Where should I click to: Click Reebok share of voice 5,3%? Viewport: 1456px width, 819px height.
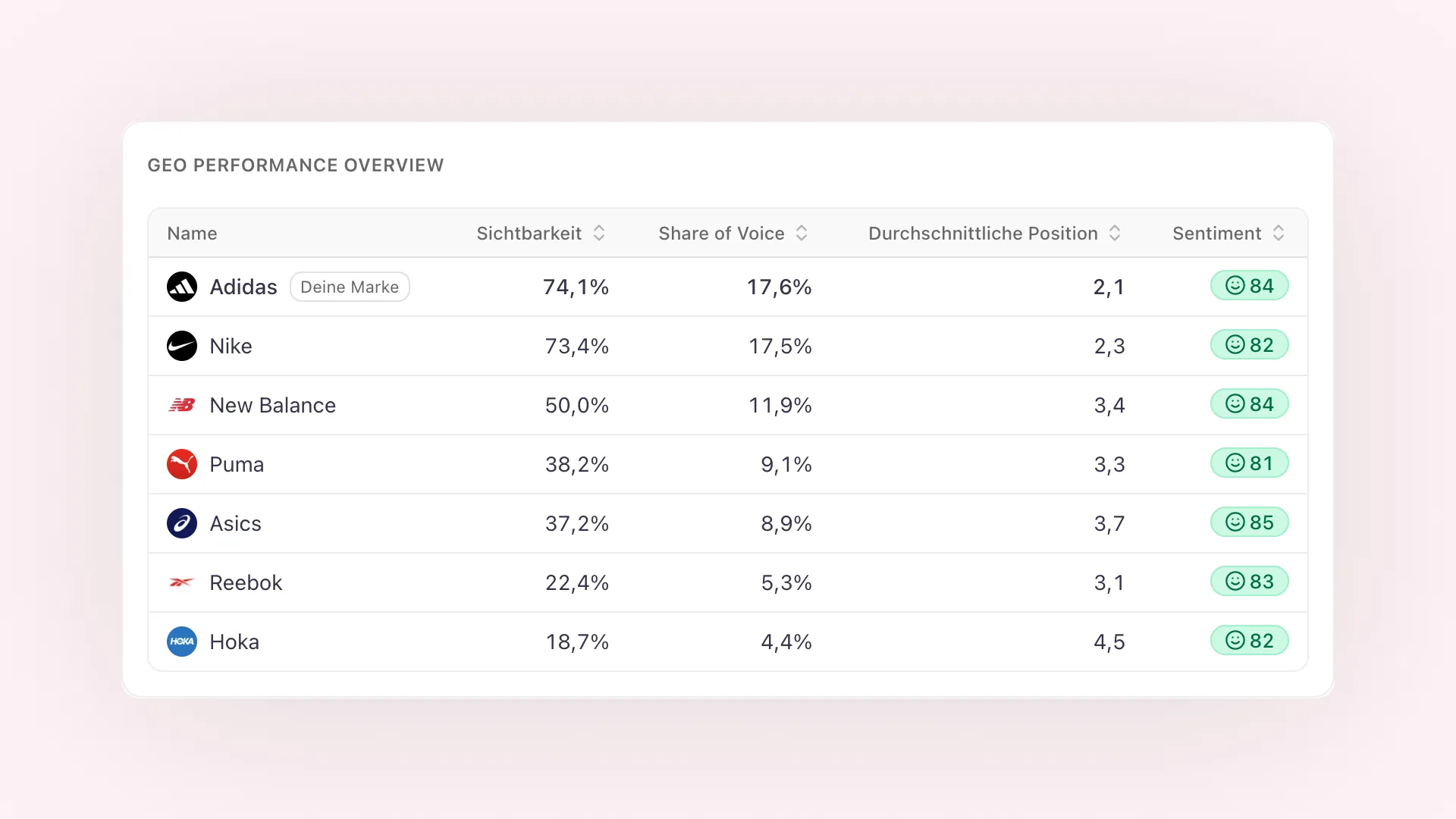click(786, 582)
